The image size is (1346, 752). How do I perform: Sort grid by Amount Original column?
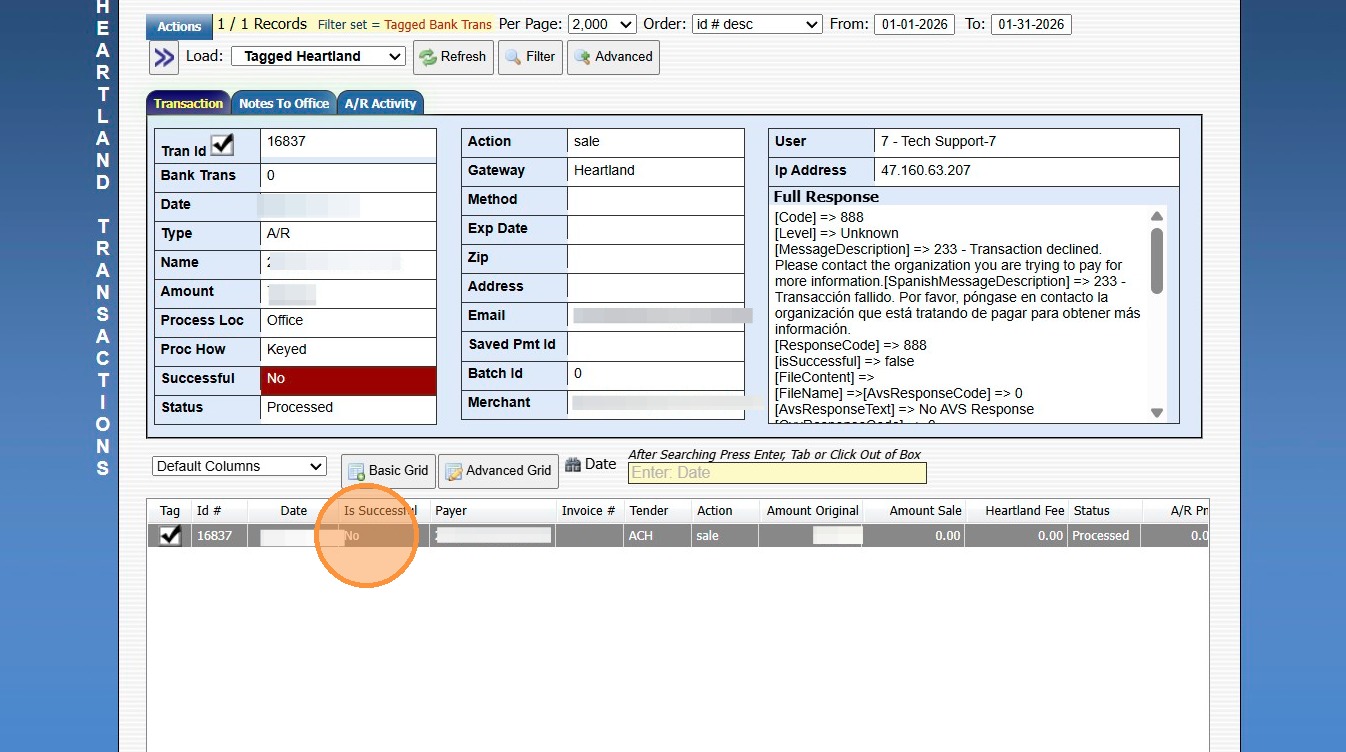811,510
